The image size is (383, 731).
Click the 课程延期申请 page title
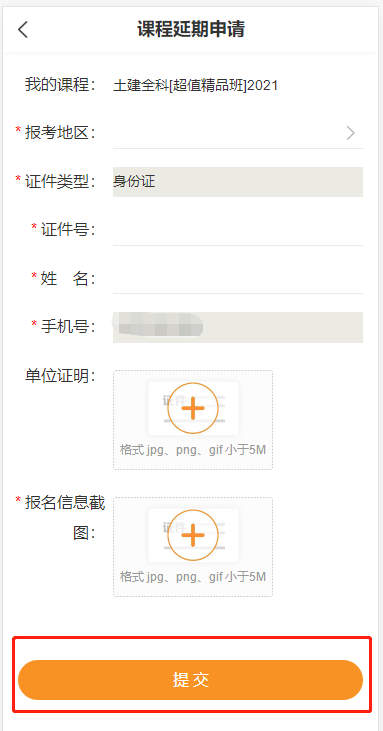[x=191, y=29]
